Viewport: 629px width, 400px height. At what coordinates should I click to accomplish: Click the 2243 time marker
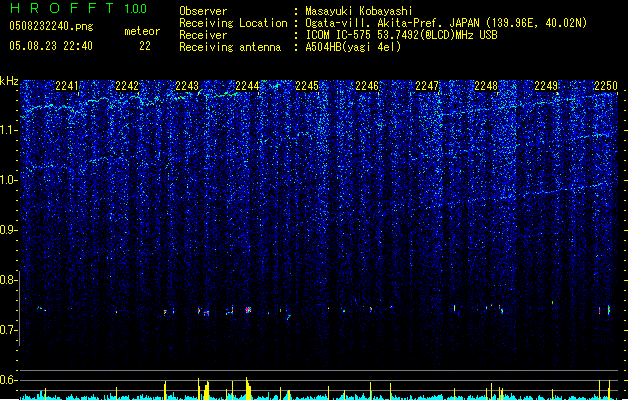click(x=187, y=86)
